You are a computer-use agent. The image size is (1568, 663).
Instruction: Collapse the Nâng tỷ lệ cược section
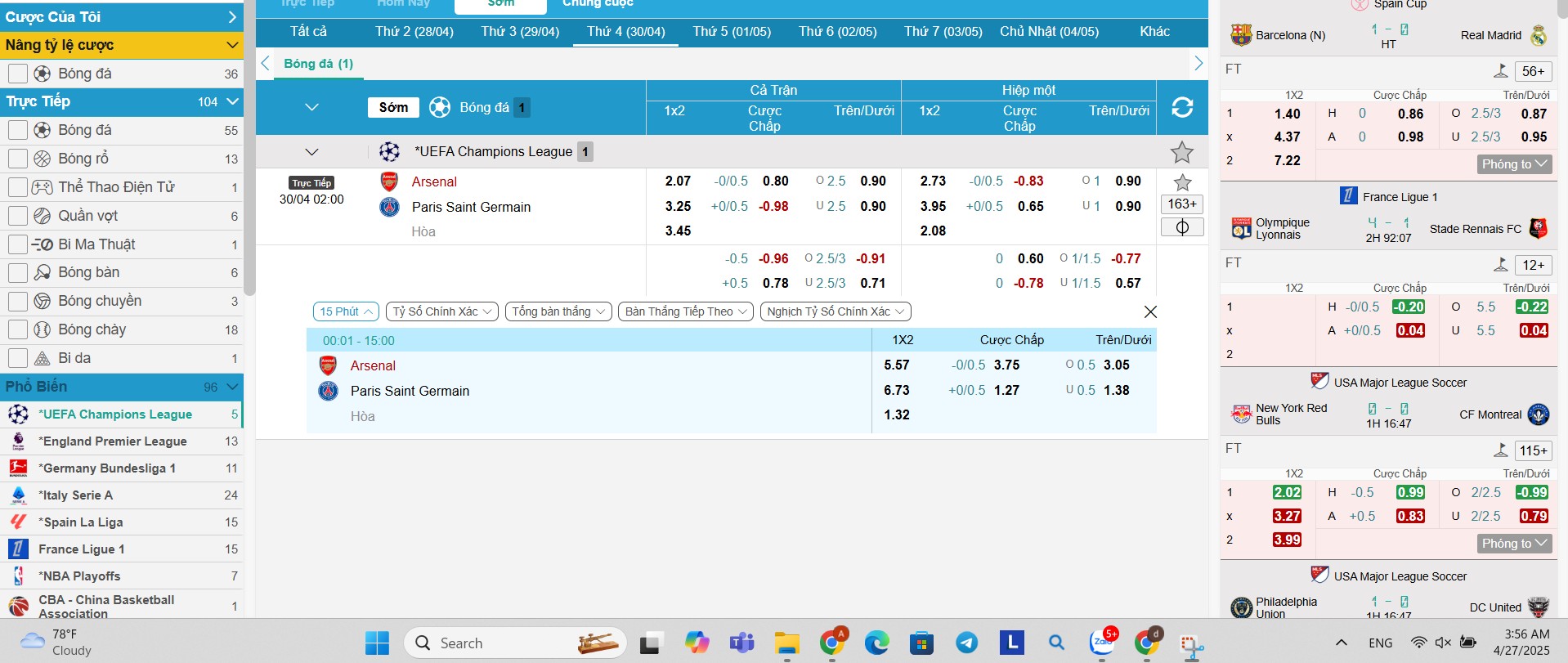pos(232,45)
